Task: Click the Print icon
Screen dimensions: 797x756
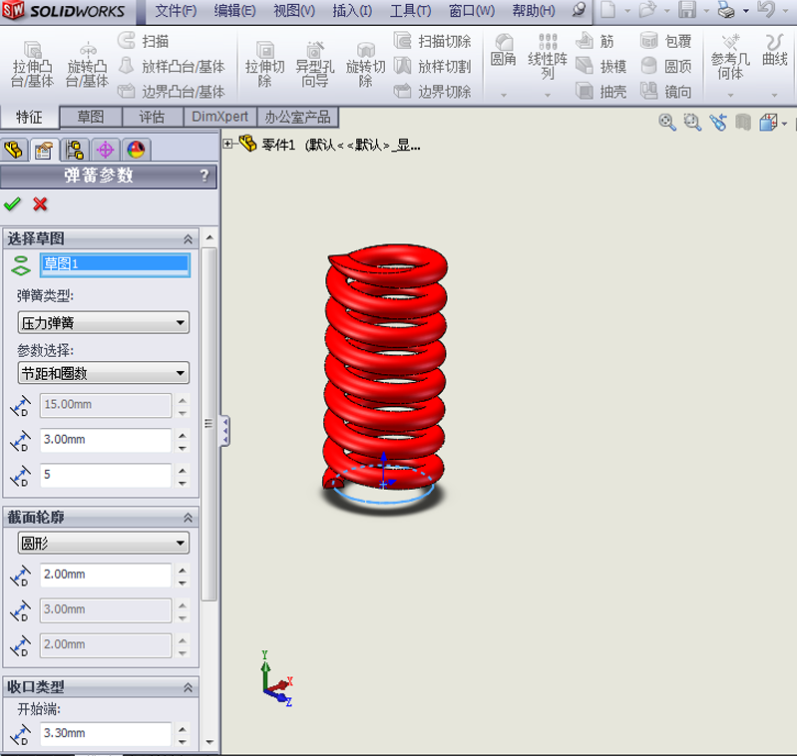Action: tap(726, 10)
